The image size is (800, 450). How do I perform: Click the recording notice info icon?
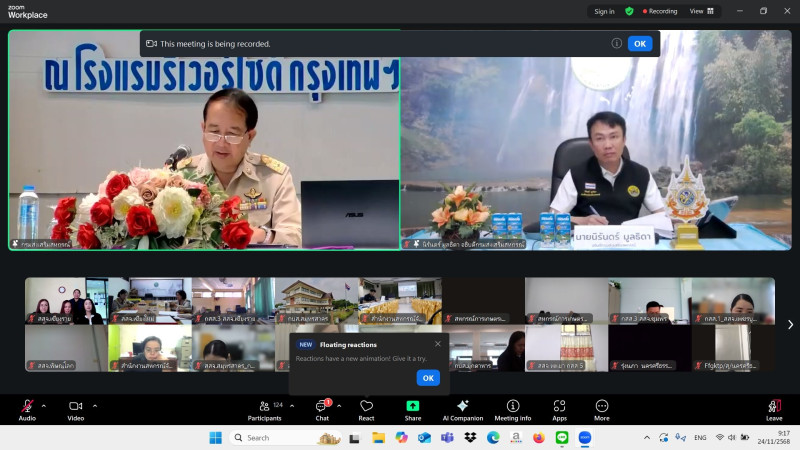click(617, 43)
